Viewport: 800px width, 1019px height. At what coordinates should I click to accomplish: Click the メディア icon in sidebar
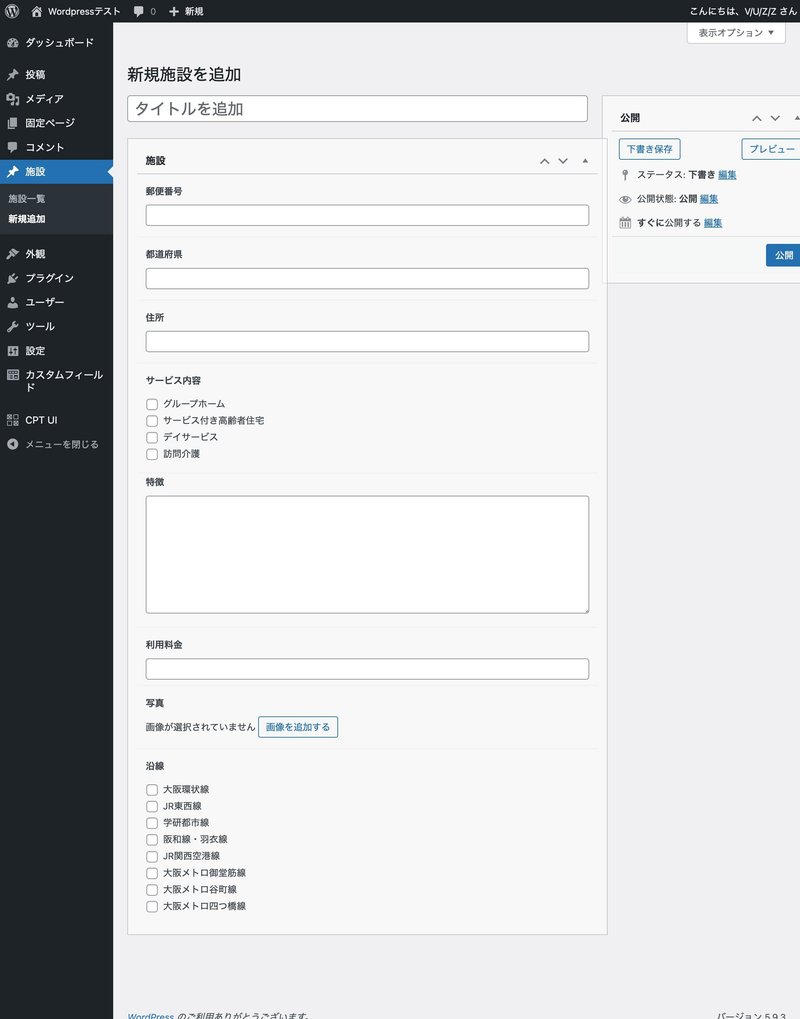click(x=12, y=99)
